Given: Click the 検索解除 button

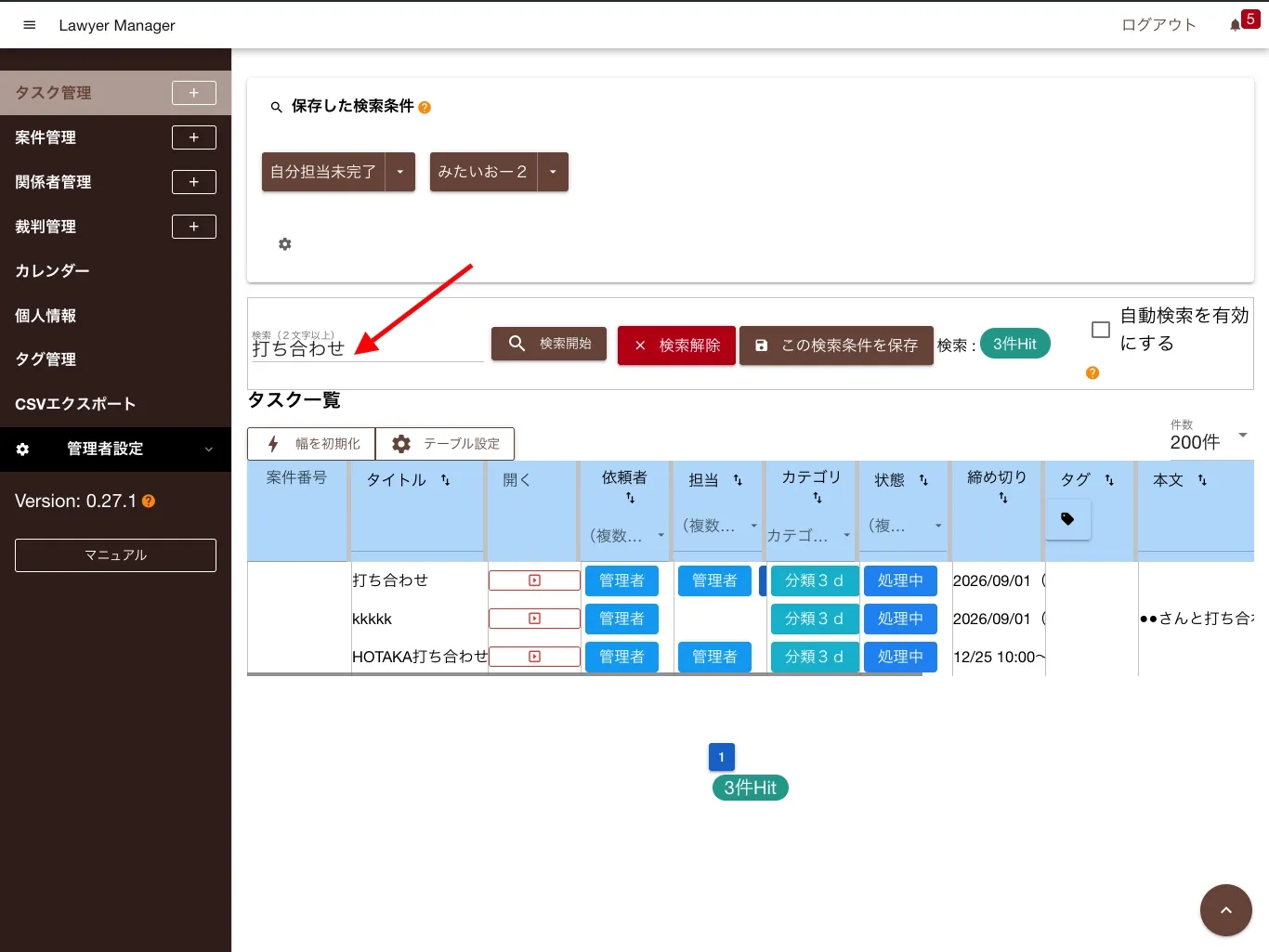Looking at the screenshot, I should click(676, 346).
